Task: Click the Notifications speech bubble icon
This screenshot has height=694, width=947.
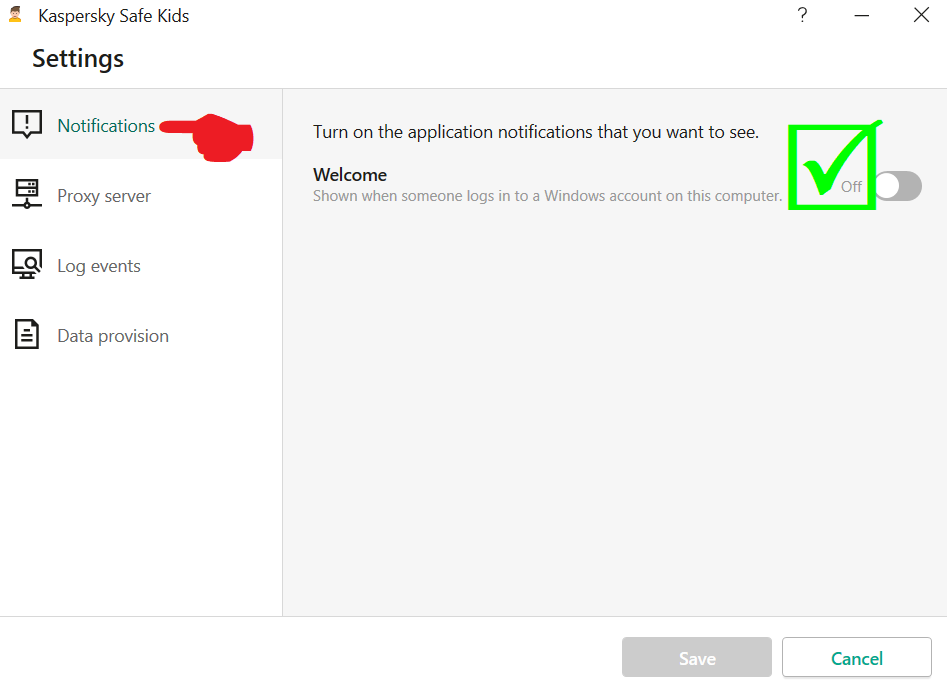Action: pyautogui.click(x=27, y=124)
